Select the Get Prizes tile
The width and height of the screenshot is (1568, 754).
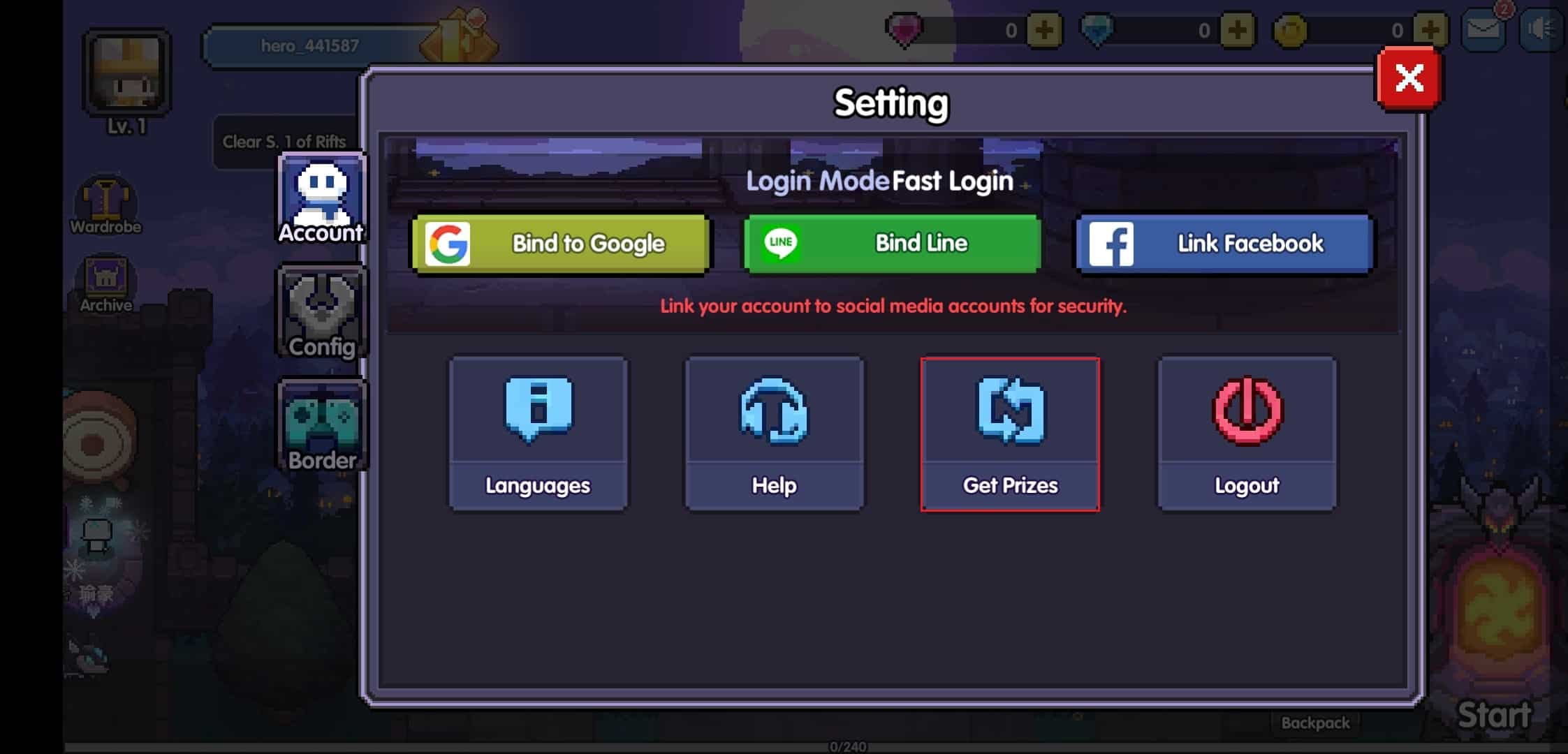point(1010,434)
